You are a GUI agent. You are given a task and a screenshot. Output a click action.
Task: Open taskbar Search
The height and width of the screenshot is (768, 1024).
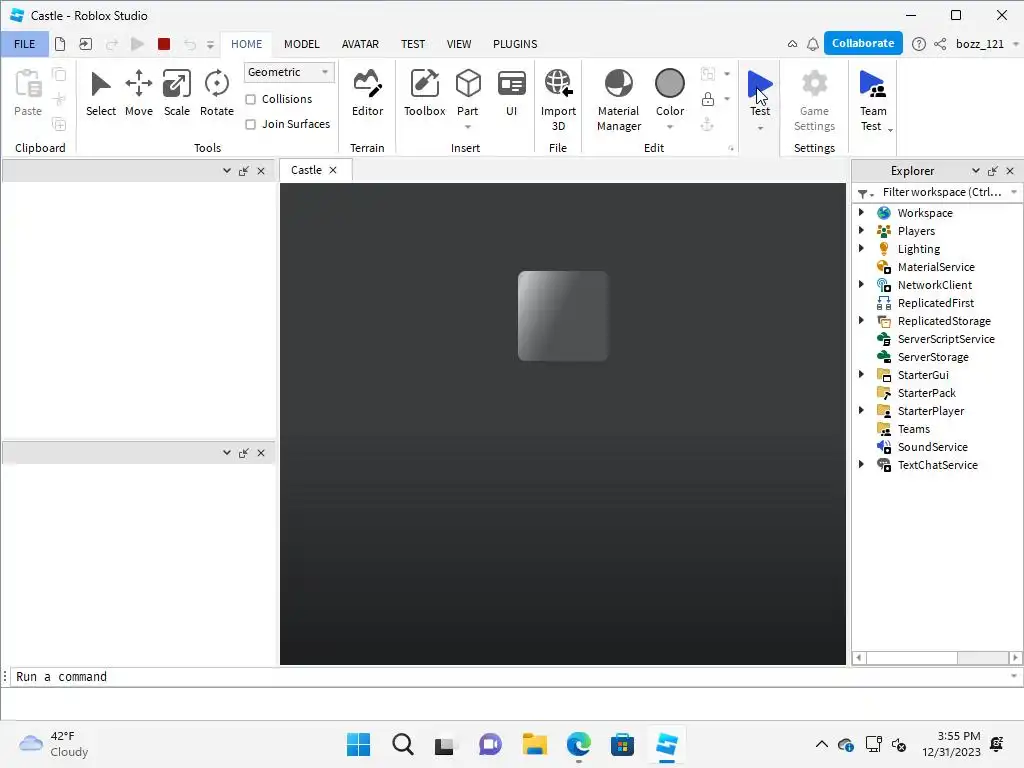402,744
